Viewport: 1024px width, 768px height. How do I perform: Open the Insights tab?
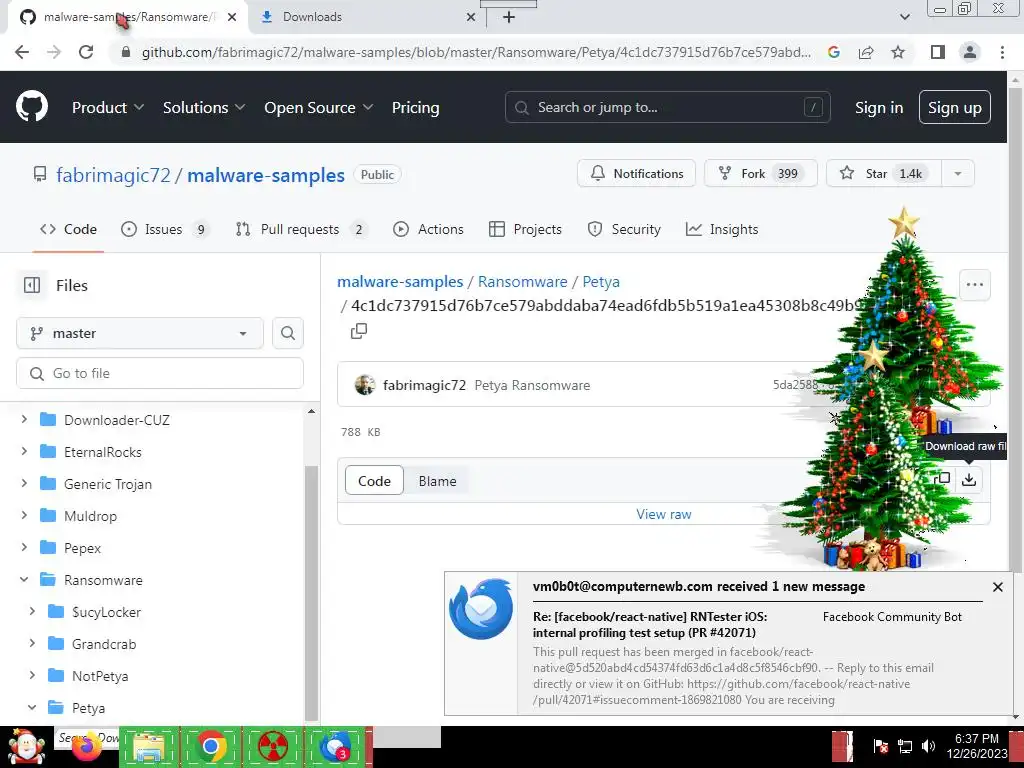pyautogui.click(x=722, y=229)
